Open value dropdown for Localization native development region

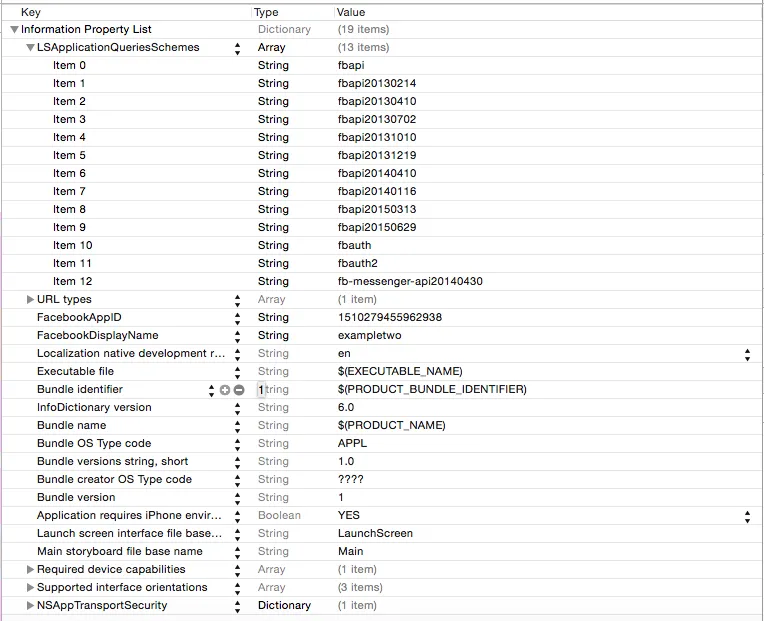click(x=747, y=354)
